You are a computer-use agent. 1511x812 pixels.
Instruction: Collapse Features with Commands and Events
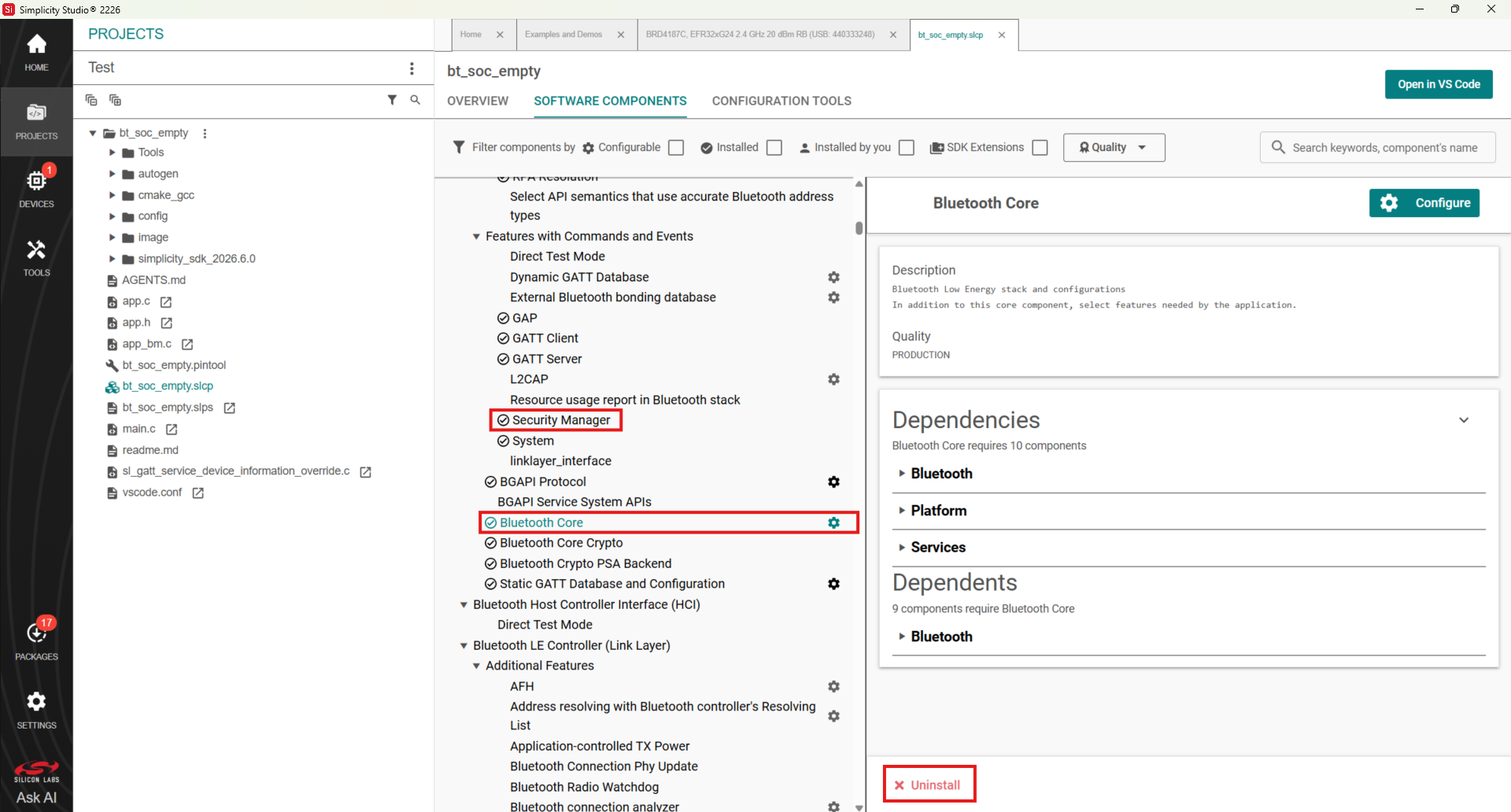[x=476, y=236]
